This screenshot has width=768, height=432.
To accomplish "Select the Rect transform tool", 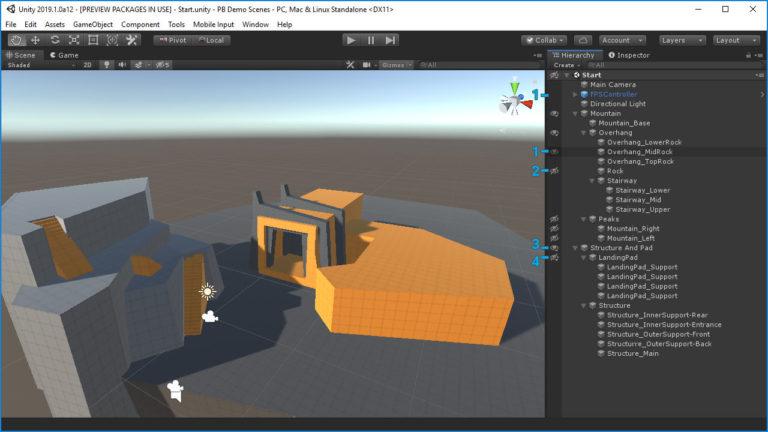I will pyautogui.click(x=93, y=40).
